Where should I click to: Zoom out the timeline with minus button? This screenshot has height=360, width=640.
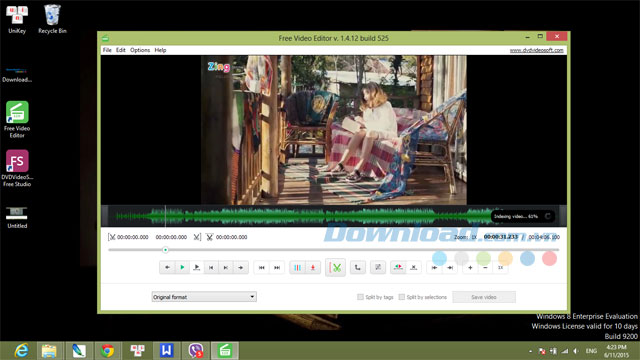[x=485, y=267]
